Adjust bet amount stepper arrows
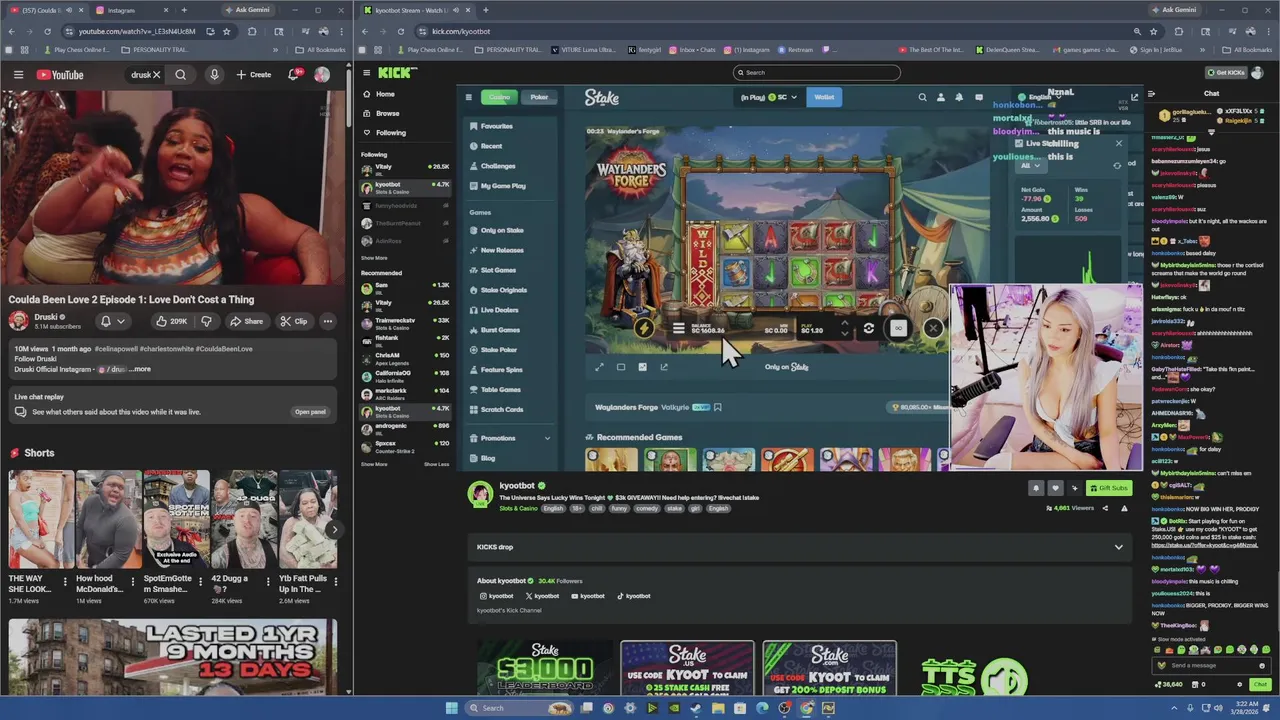Viewport: 1280px width, 720px height. 844,328
